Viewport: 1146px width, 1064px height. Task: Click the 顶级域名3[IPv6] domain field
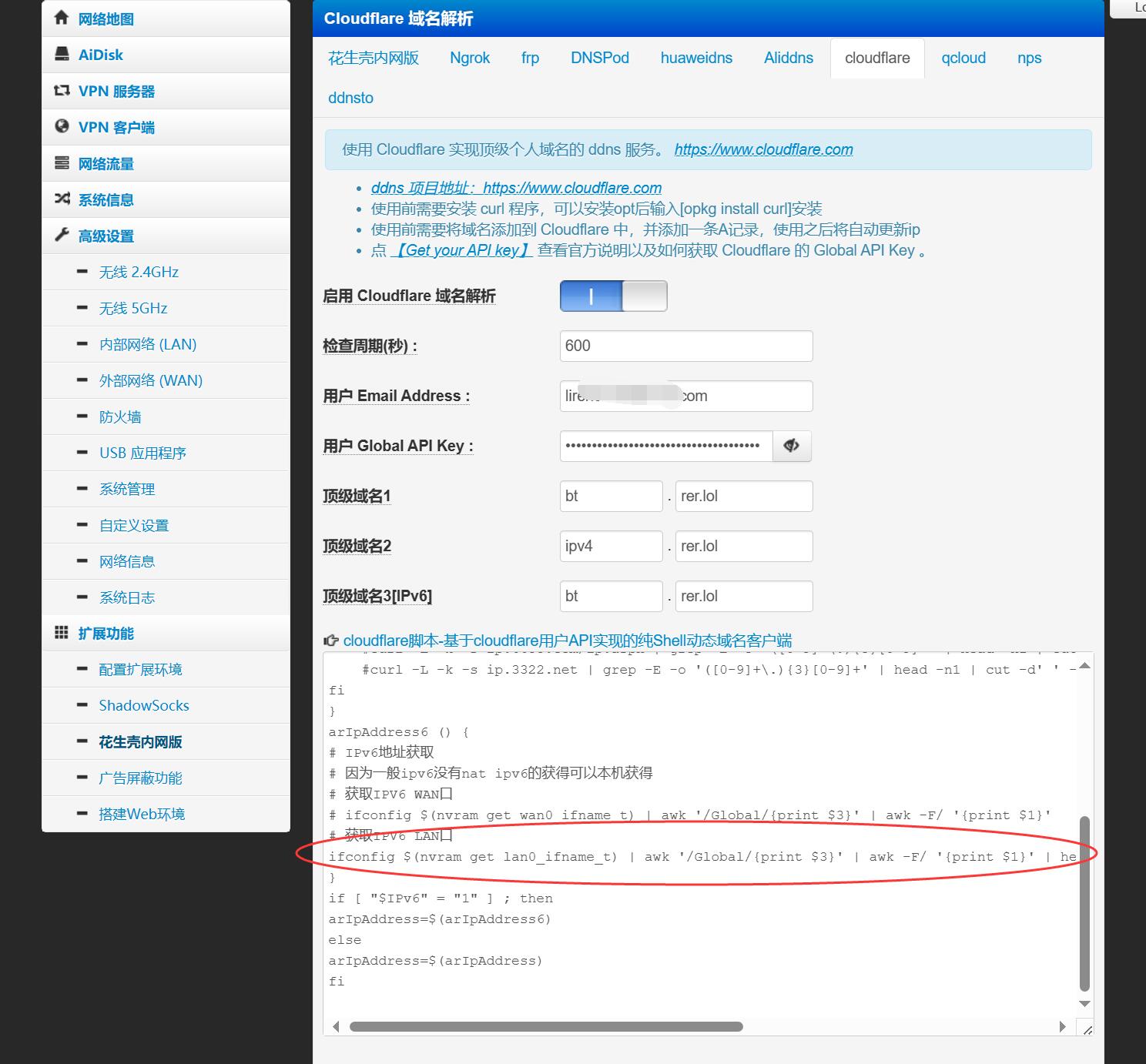click(x=744, y=596)
